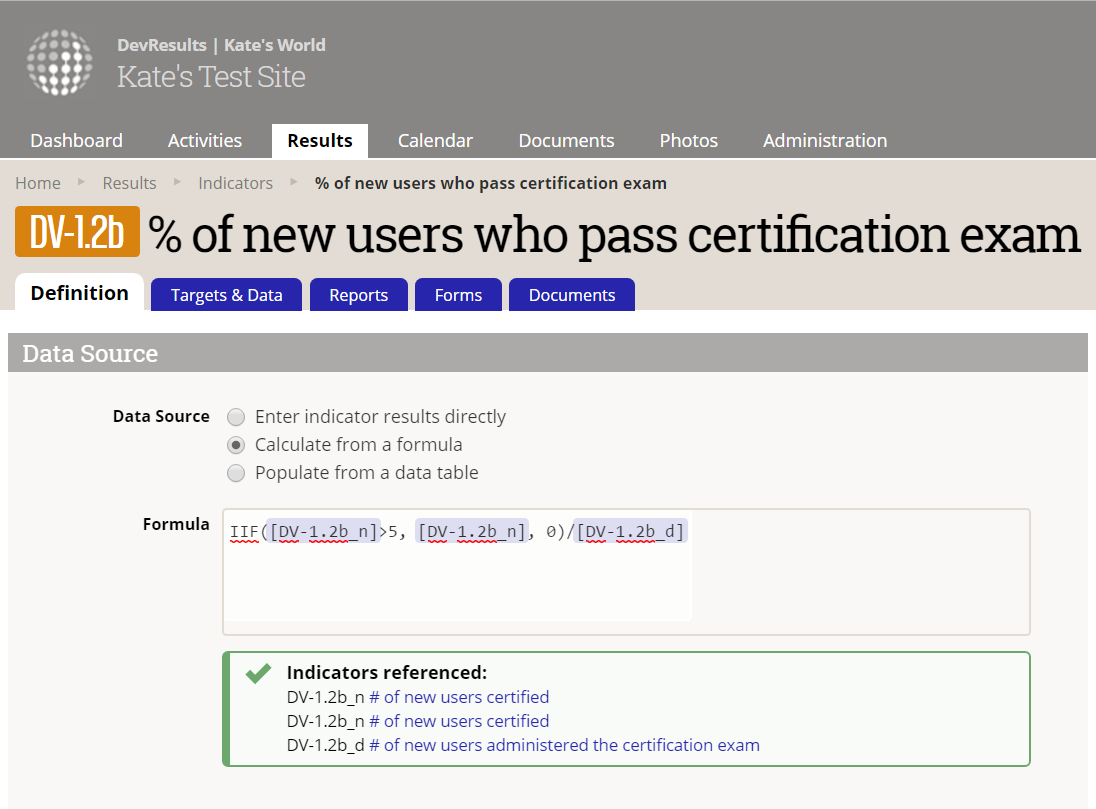Go to the Activities navigation tab
Screen dimensions: 1096x809
[x=205, y=141]
